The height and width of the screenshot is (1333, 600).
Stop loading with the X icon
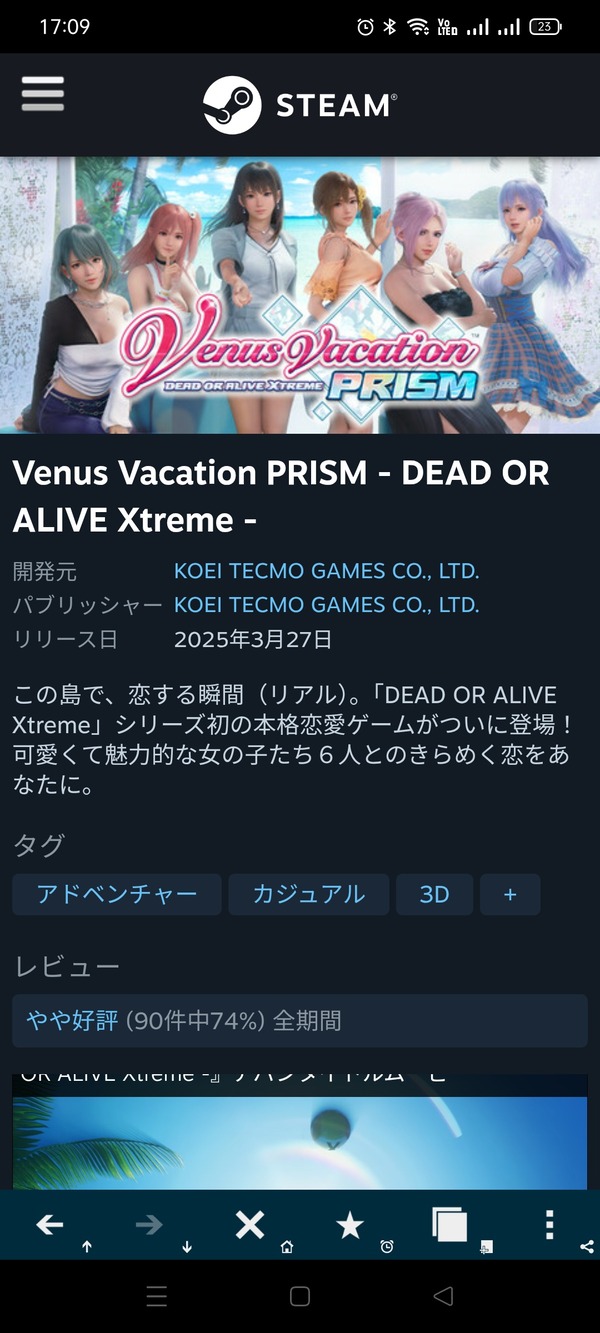pos(249,1225)
